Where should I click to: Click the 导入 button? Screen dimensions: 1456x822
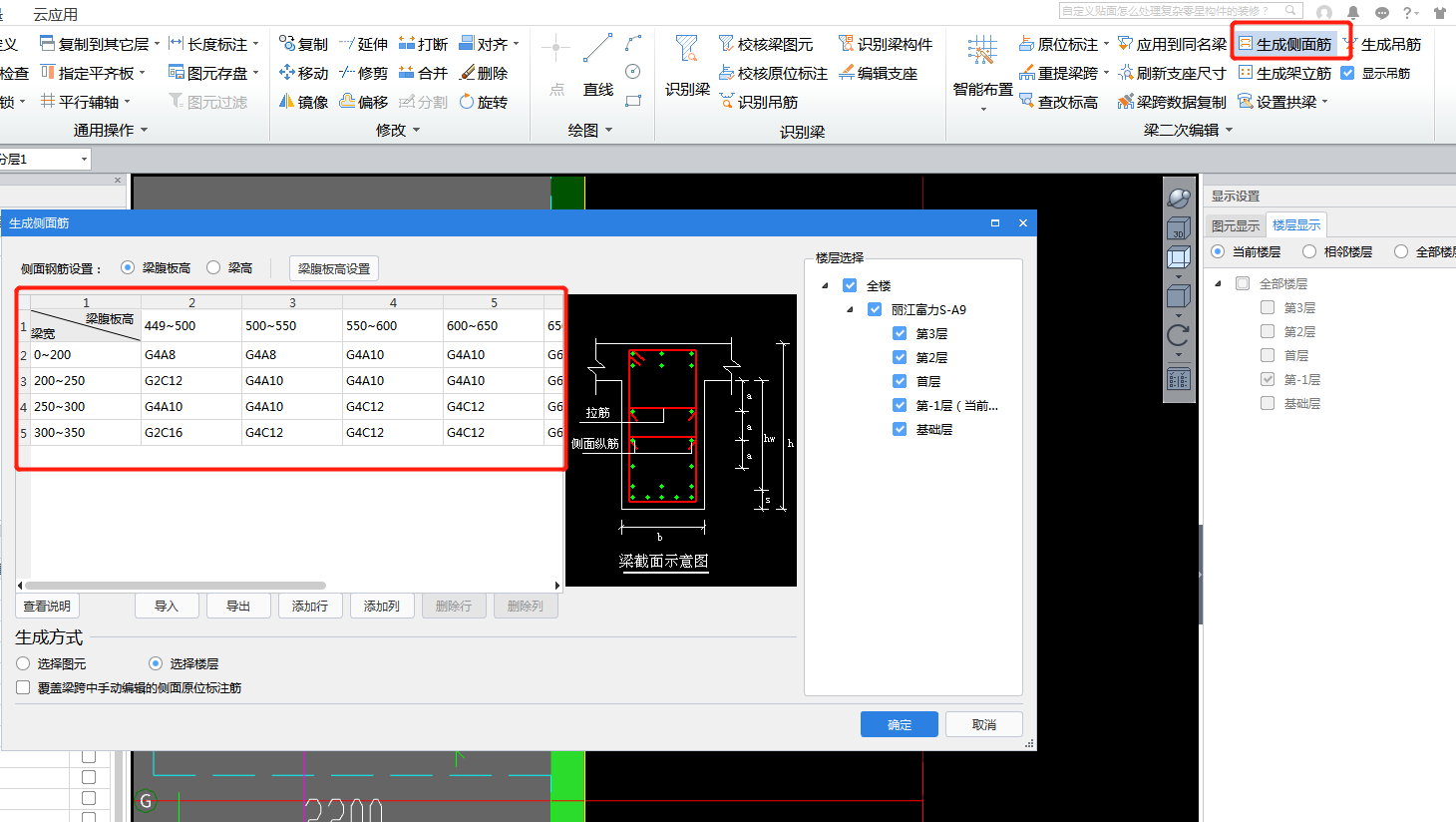[x=167, y=606]
